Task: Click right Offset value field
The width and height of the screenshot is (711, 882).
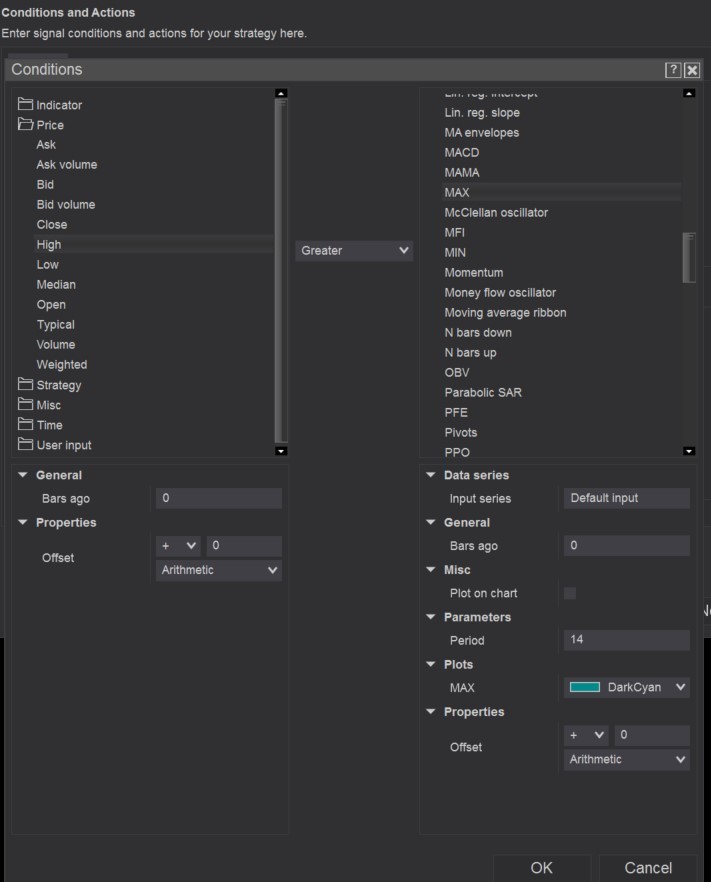Action: pos(652,735)
